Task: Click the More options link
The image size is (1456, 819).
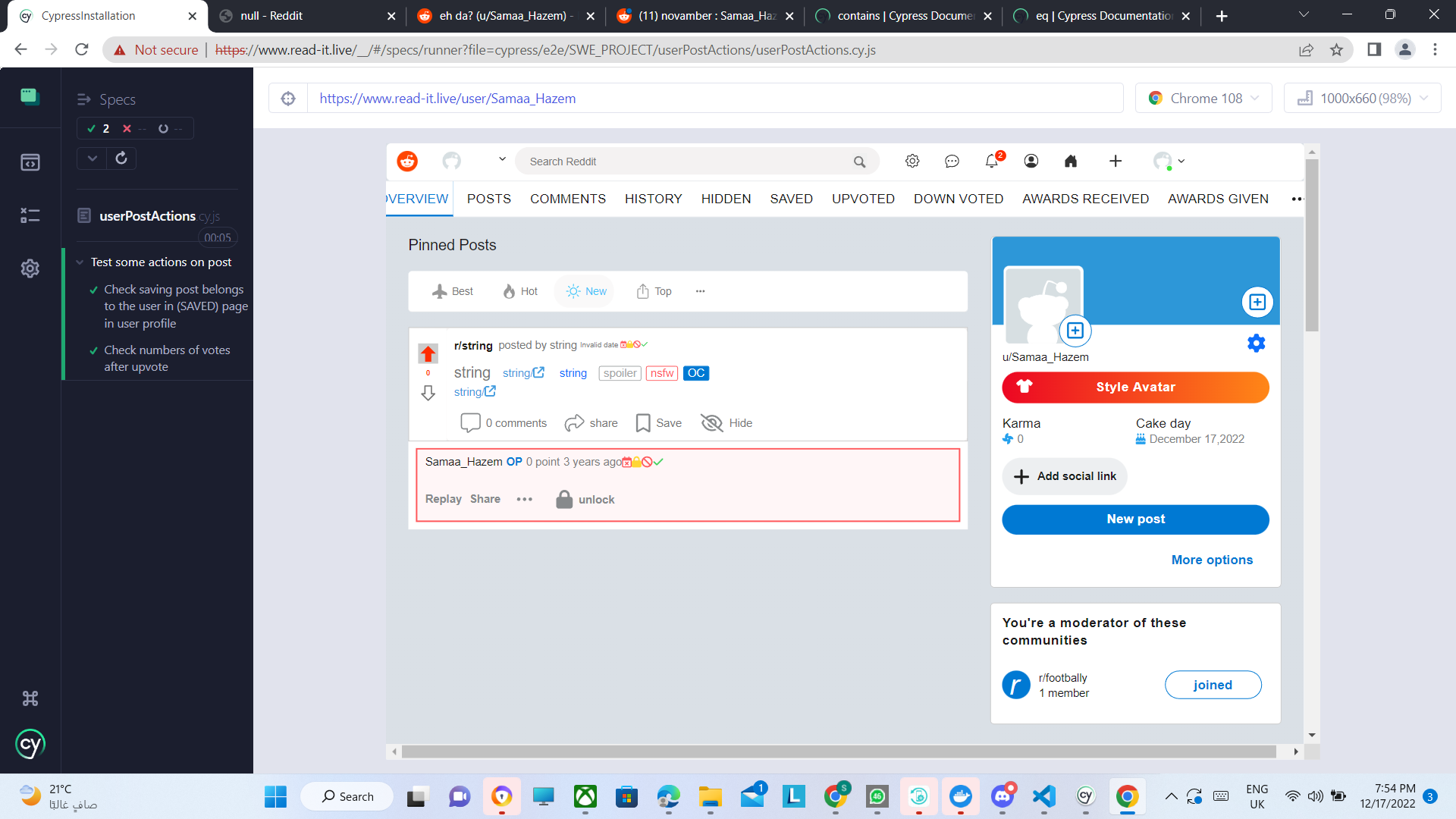Action: click(1212, 560)
